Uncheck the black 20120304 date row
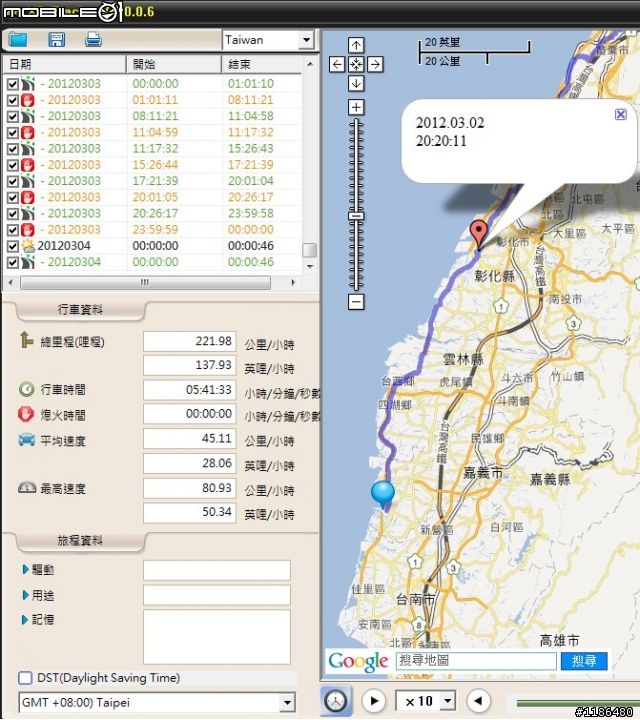The width and height of the screenshot is (640, 720). pyautogui.click(x=13, y=246)
